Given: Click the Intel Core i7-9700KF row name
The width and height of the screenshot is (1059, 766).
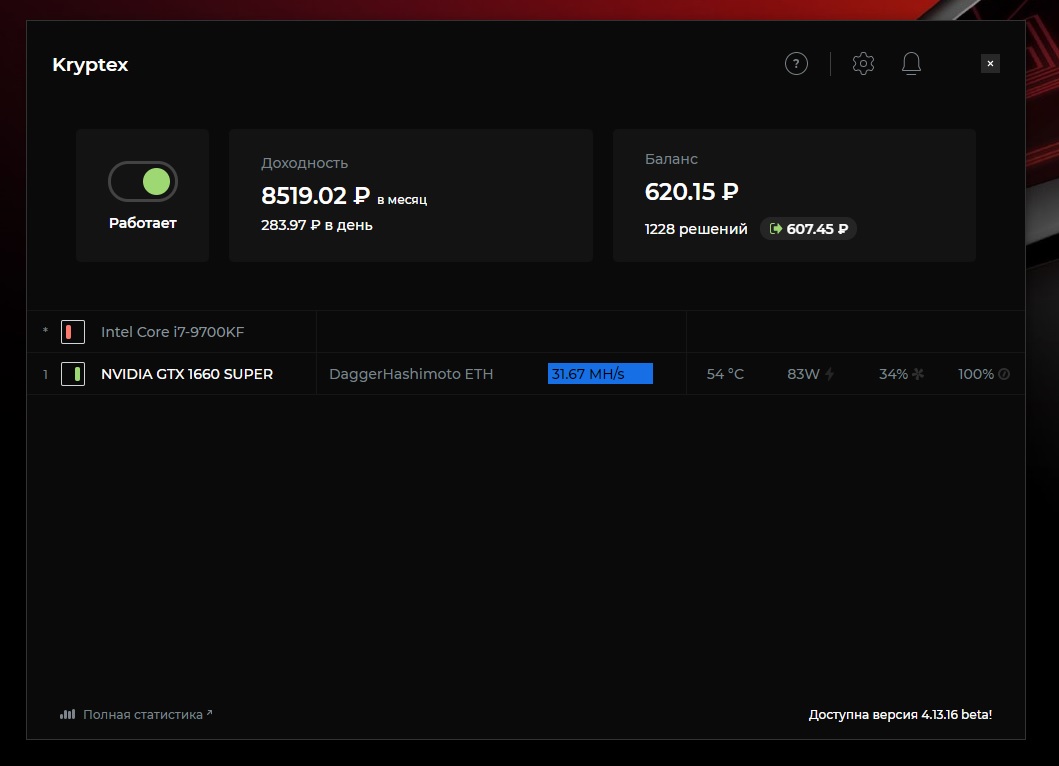Looking at the screenshot, I should (172, 332).
